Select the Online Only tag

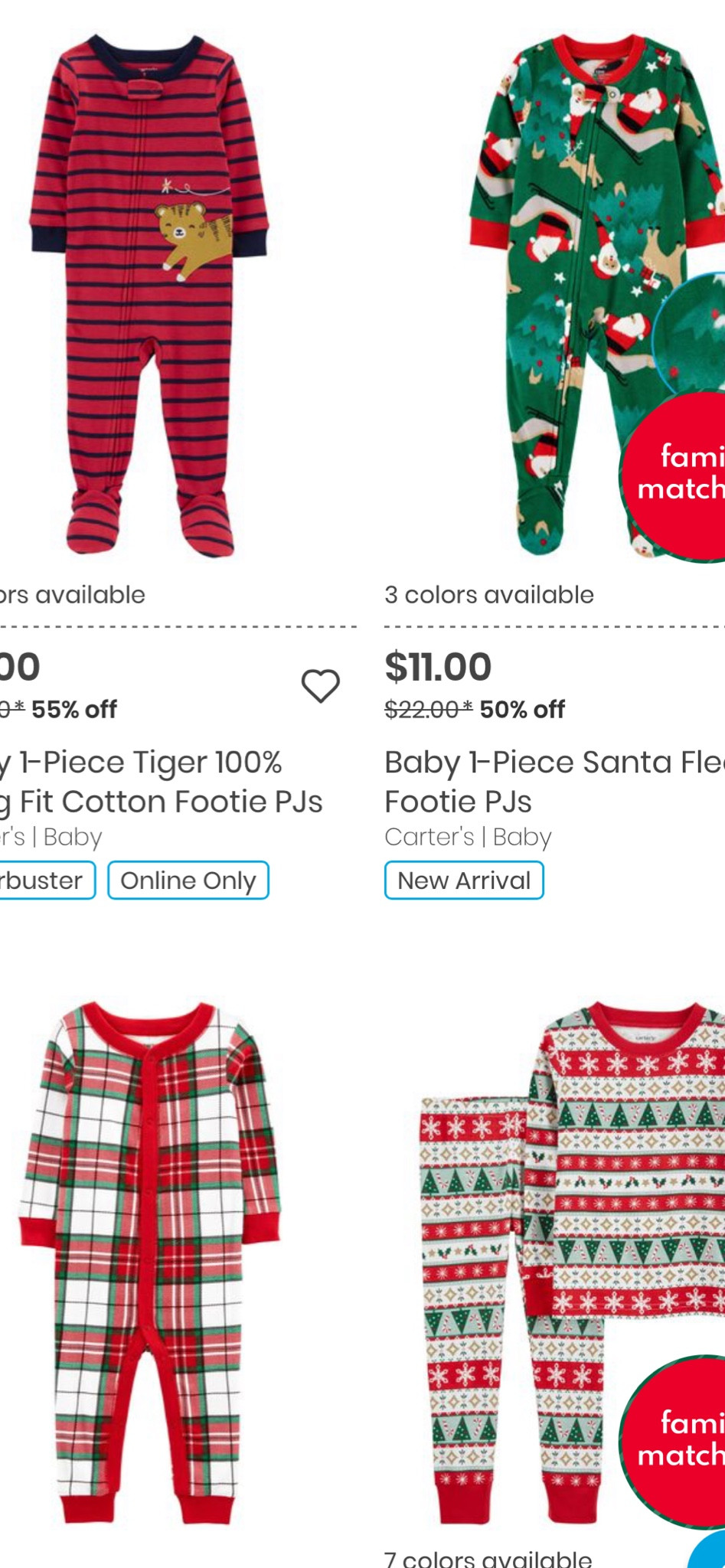click(x=188, y=880)
